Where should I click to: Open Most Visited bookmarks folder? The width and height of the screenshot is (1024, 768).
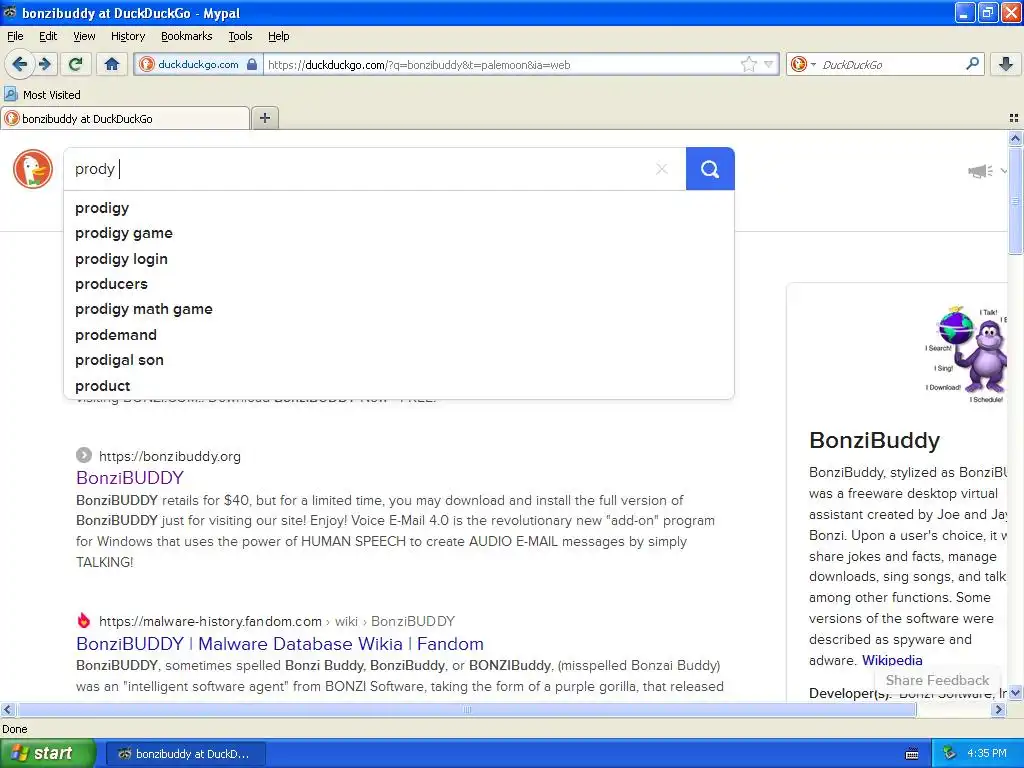coord(42,95)
